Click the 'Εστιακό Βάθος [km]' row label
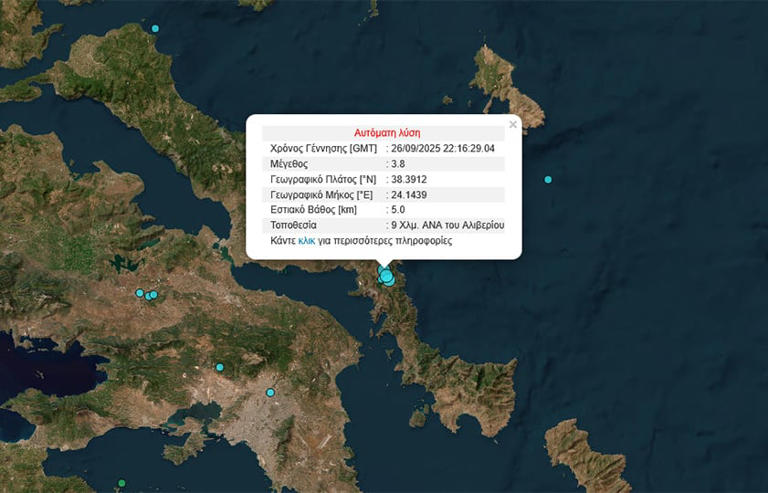Screen dimensions: 768x493 (314, 210)
